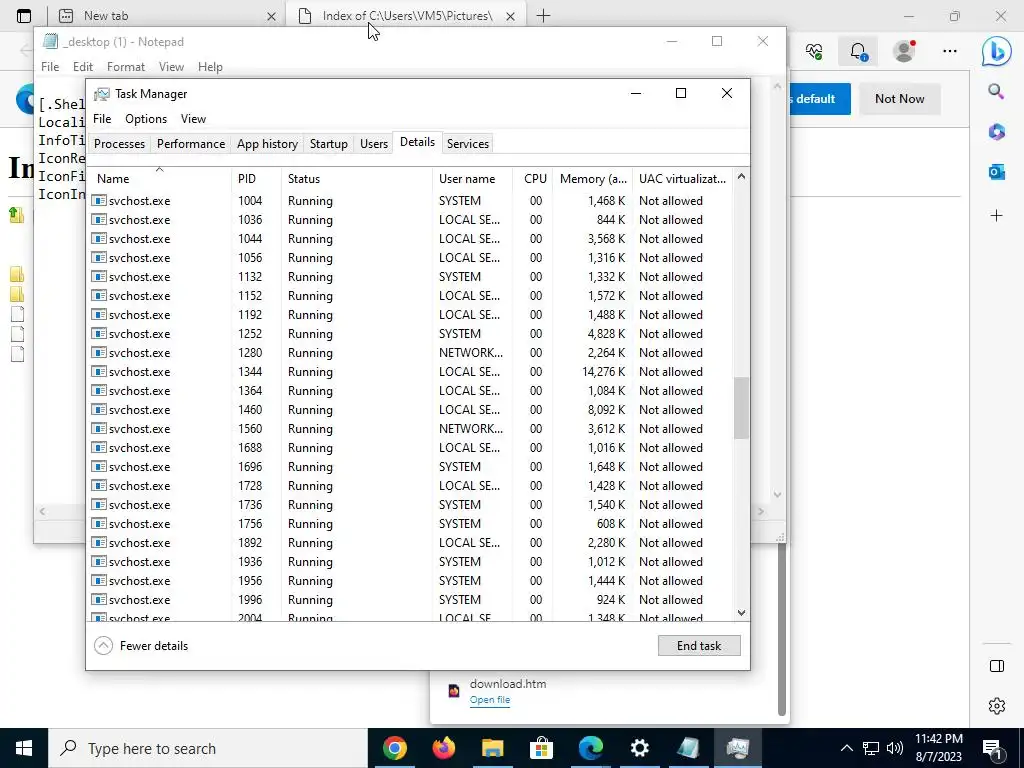1024x768 pixels.
Task: Click the taskbar search box
Action: 208,748
